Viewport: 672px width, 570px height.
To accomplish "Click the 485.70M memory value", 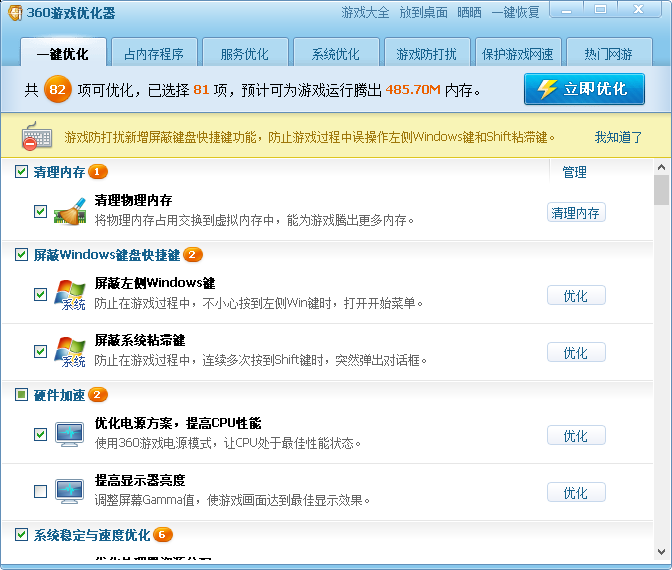I will [413, 90].
